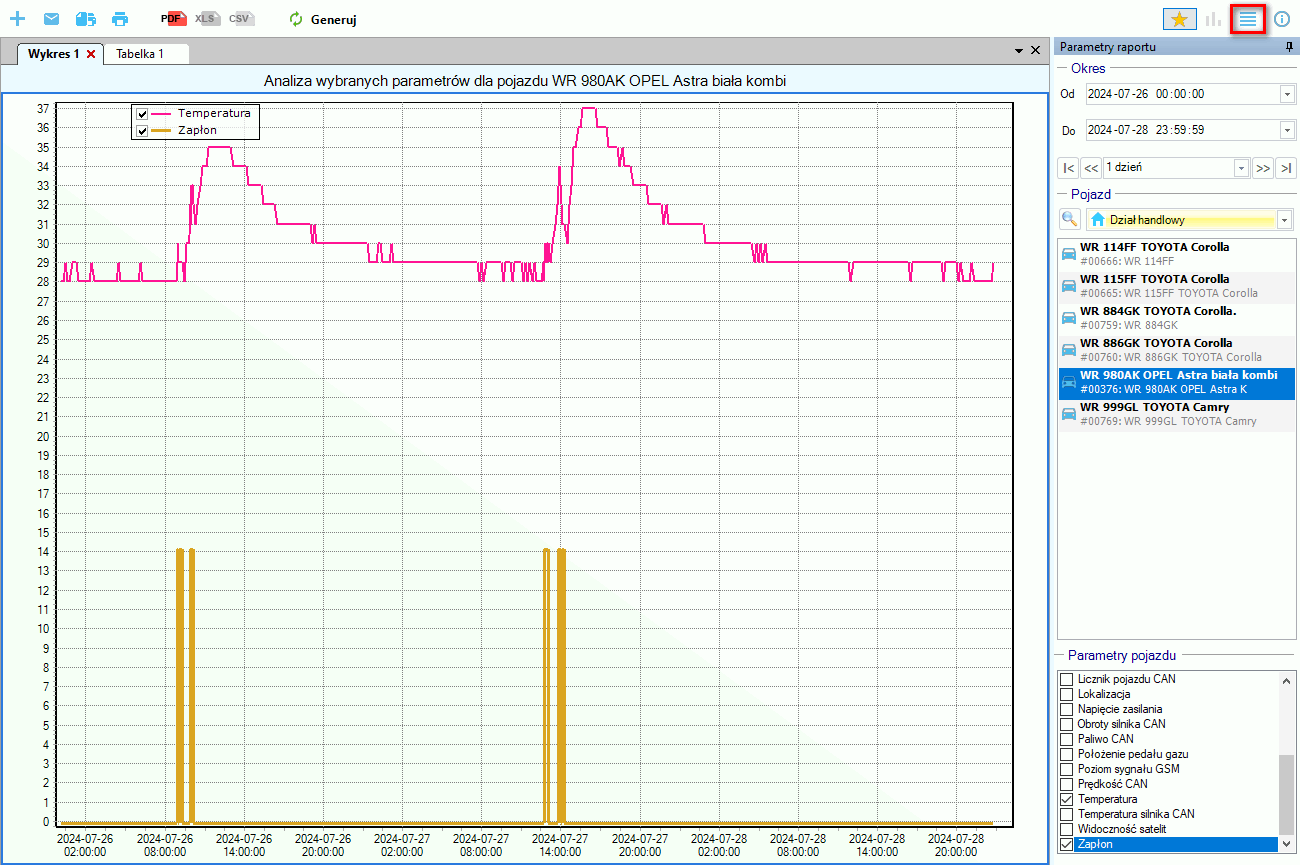
Task: Close the Wykres 1 tab
Action: (x=91, y=54)
